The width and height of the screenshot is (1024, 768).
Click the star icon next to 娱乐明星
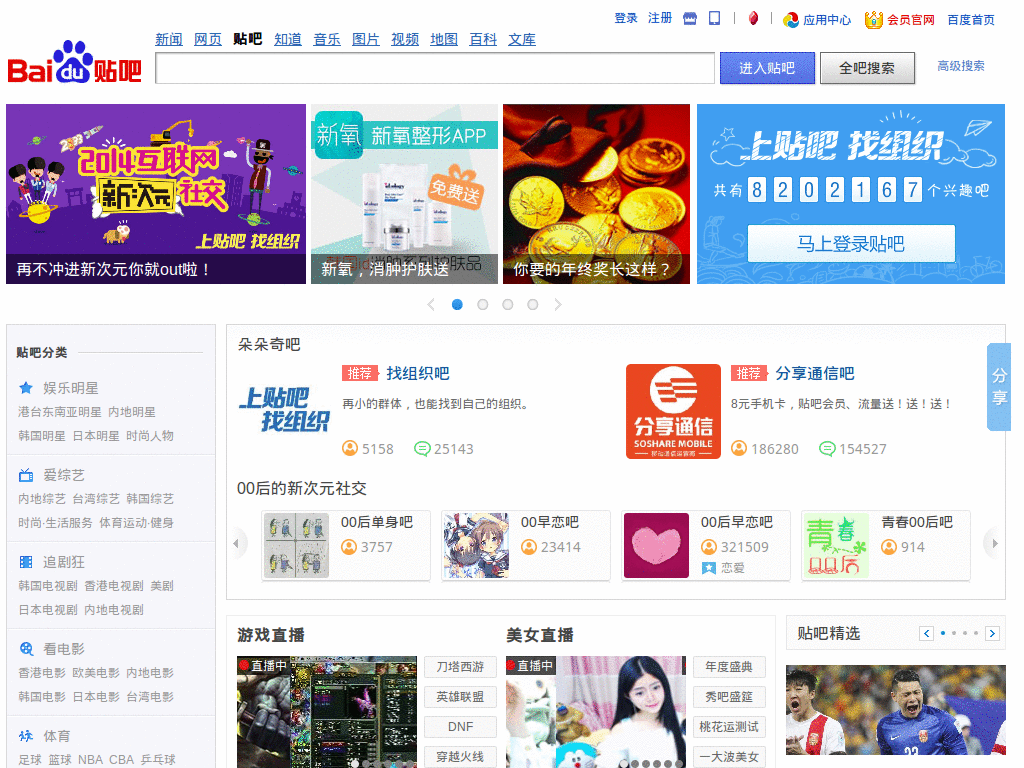26,388
